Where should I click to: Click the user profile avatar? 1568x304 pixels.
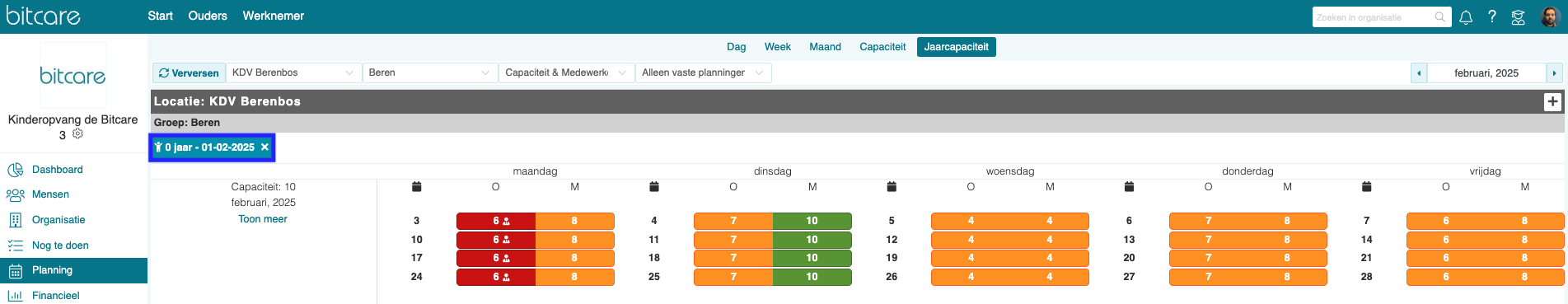[1549, 16]
